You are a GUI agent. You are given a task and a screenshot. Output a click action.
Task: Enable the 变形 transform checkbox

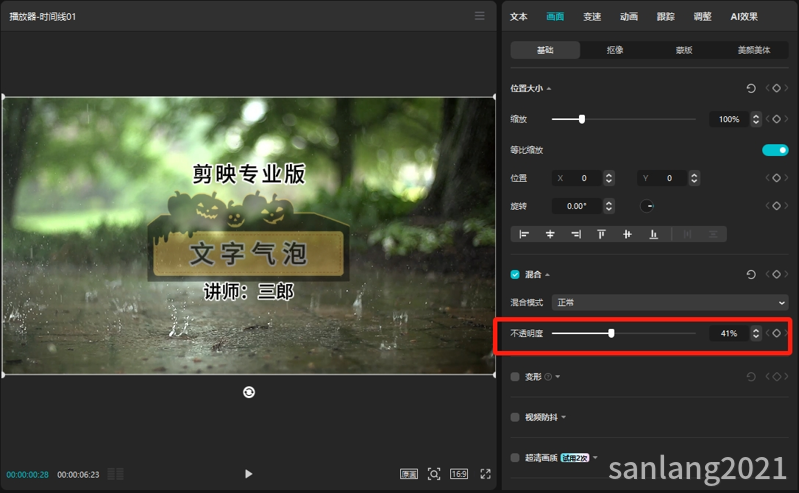tap(515, 377)
